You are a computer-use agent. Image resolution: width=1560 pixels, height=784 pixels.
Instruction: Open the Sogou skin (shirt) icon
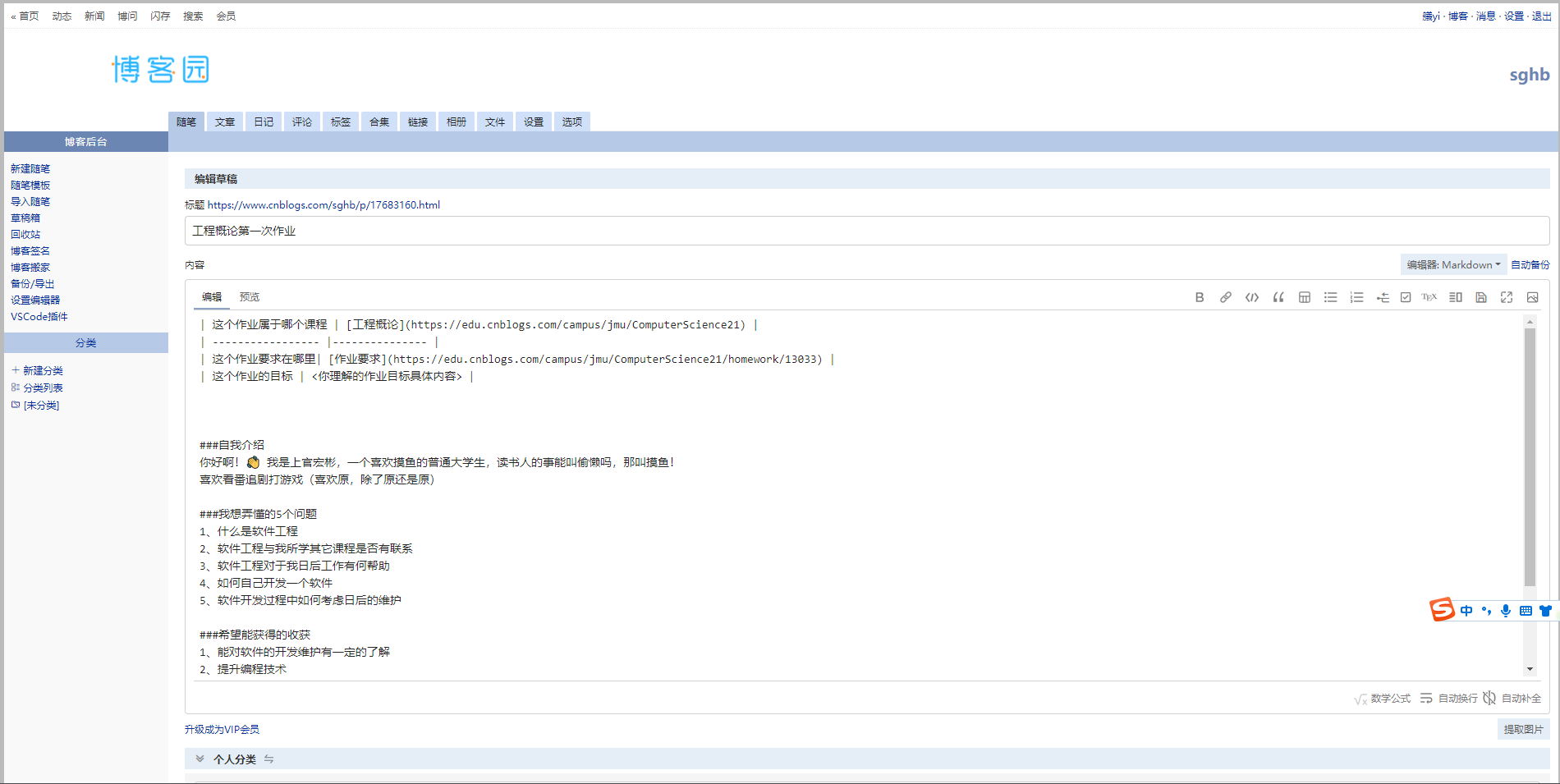[1546, 611]
